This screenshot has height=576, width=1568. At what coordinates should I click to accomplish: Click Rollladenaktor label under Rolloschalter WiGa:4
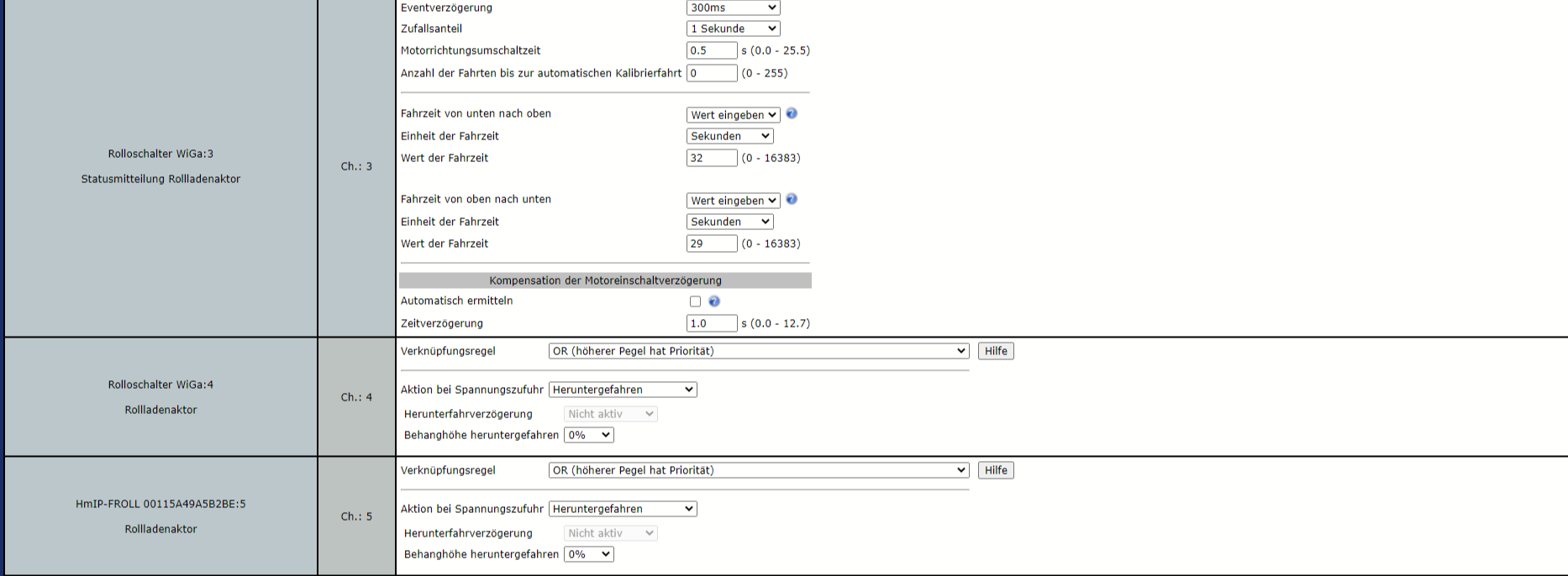click(160, 410)
